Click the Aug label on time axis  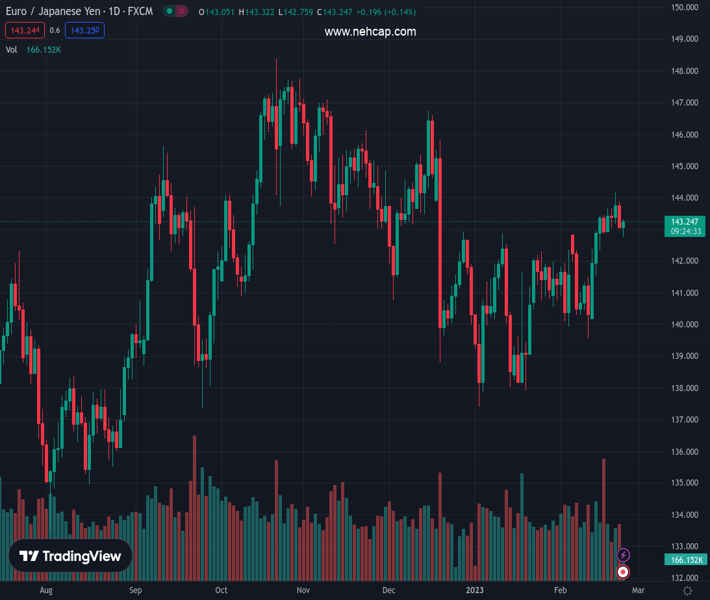click(45, 591)
